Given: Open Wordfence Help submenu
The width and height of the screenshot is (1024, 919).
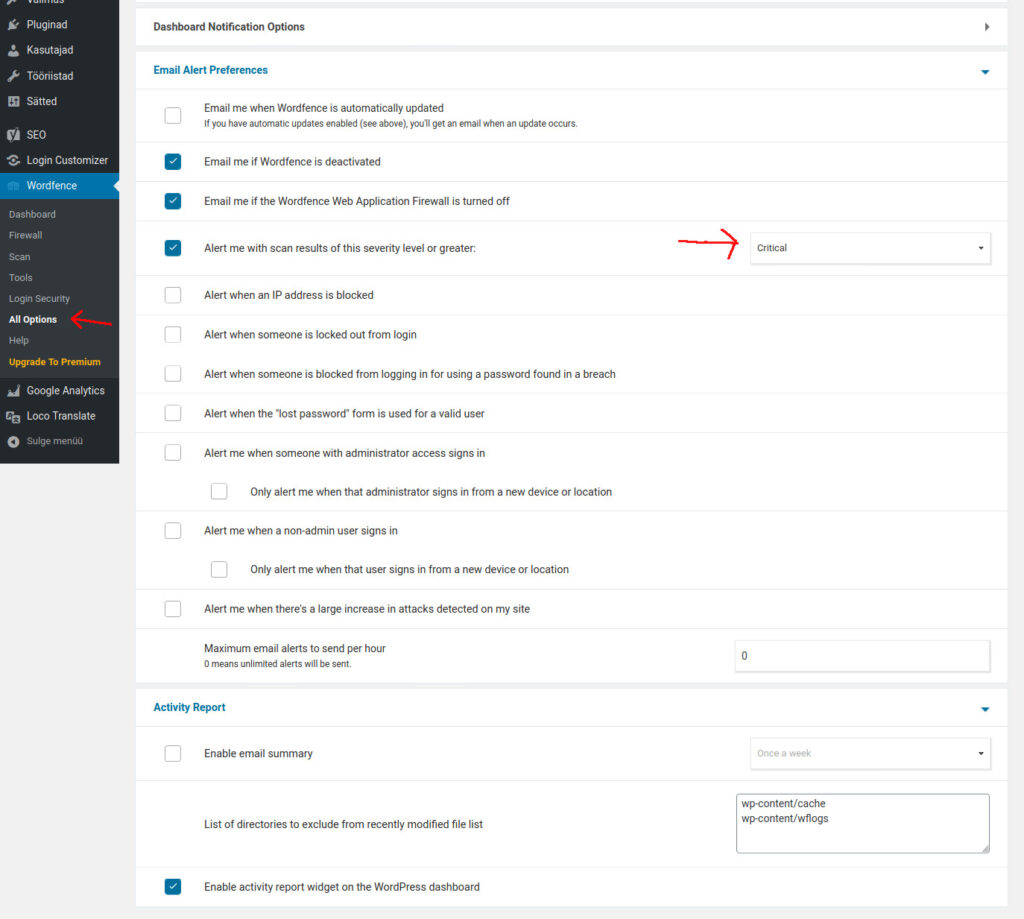Looking at the screenshot, I should click(x=19, y=340).
